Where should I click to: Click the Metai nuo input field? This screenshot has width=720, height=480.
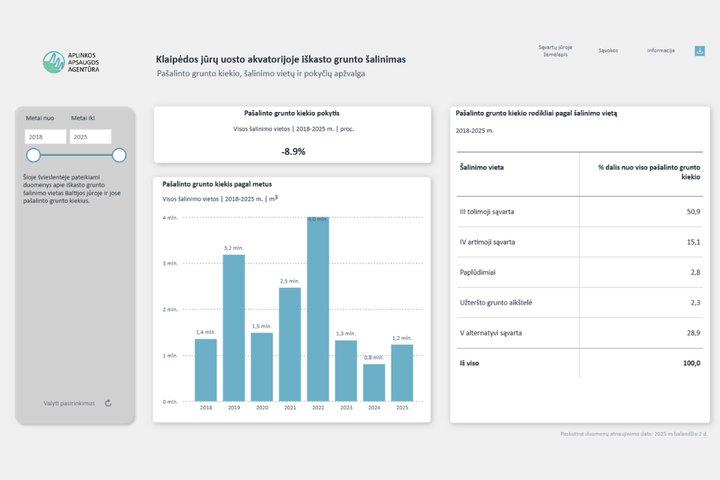tap(45, 137)
